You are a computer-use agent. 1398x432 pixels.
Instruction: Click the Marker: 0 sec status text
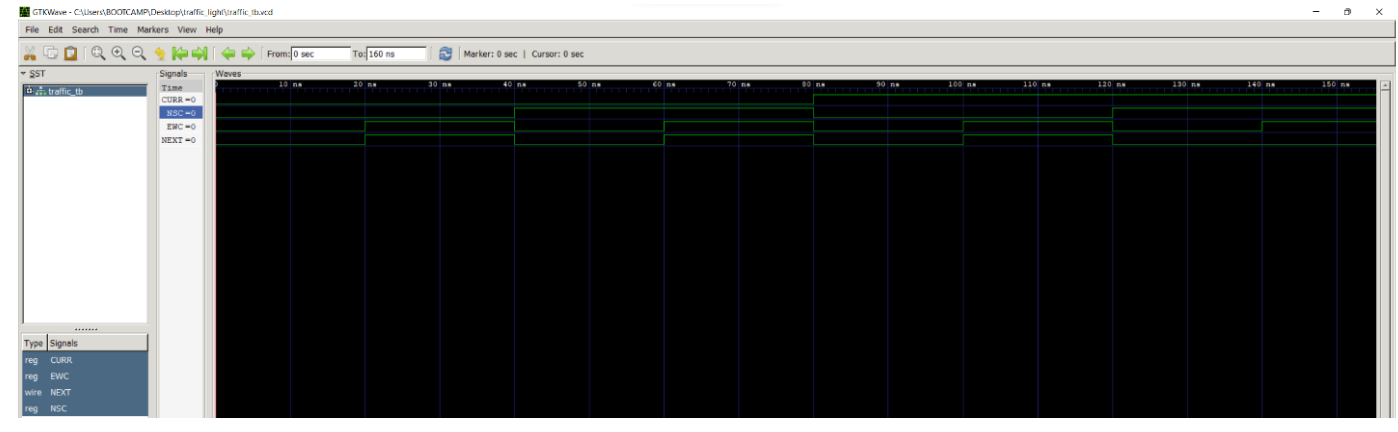coord(491,54)
